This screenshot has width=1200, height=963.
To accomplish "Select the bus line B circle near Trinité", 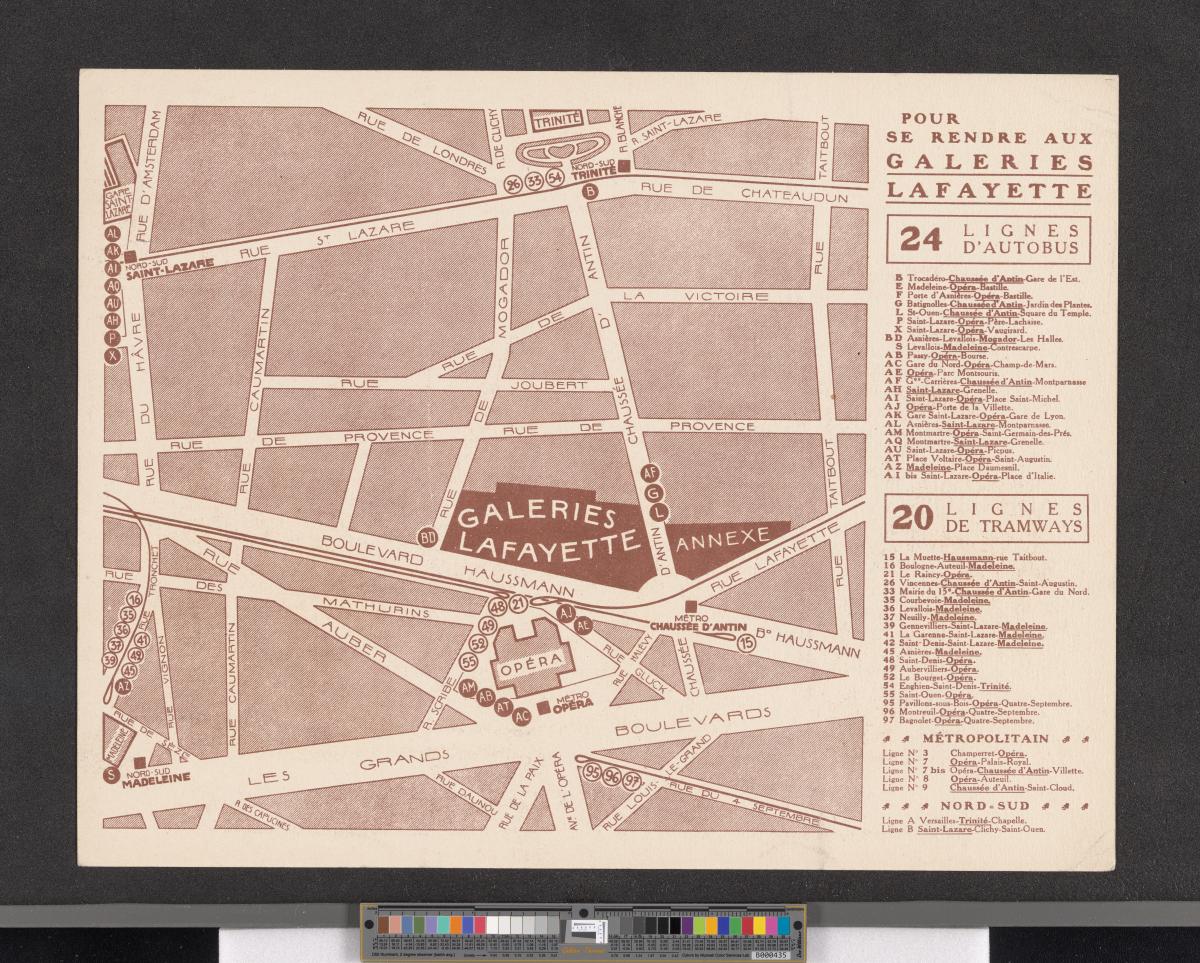I will point(590,191).
